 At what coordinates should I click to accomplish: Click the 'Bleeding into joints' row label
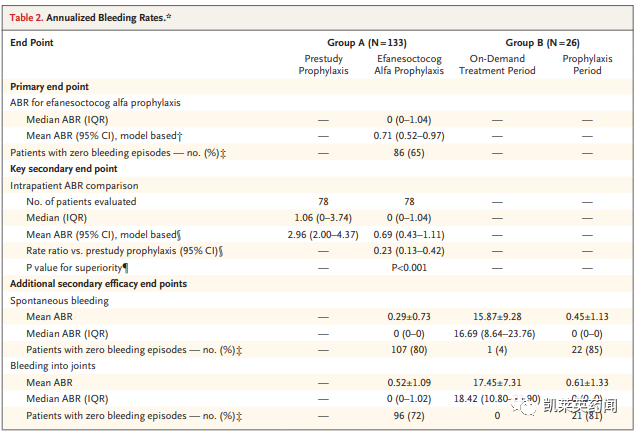[56, 366]
